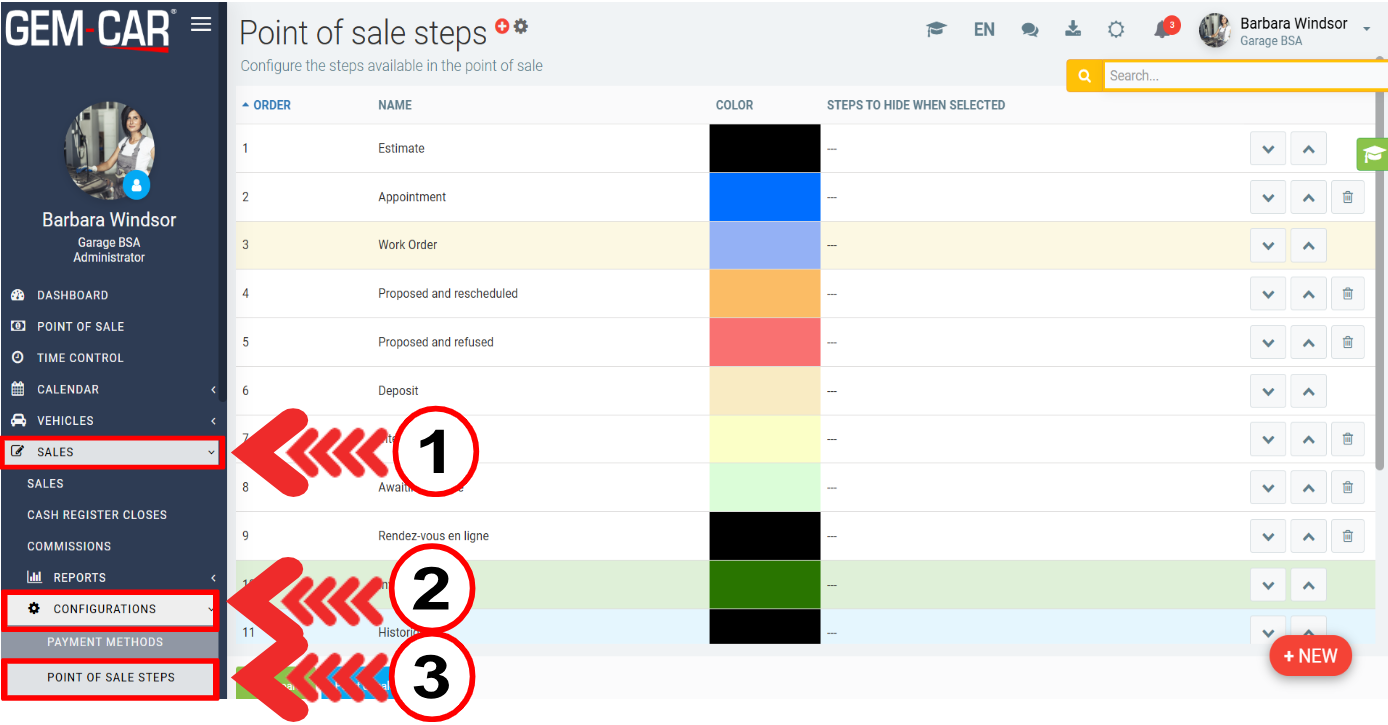Image resolution: width=1388 pixels, height=725 pixels.
Task: Open the graduation cap training icon in header
Action: (936, 30)
